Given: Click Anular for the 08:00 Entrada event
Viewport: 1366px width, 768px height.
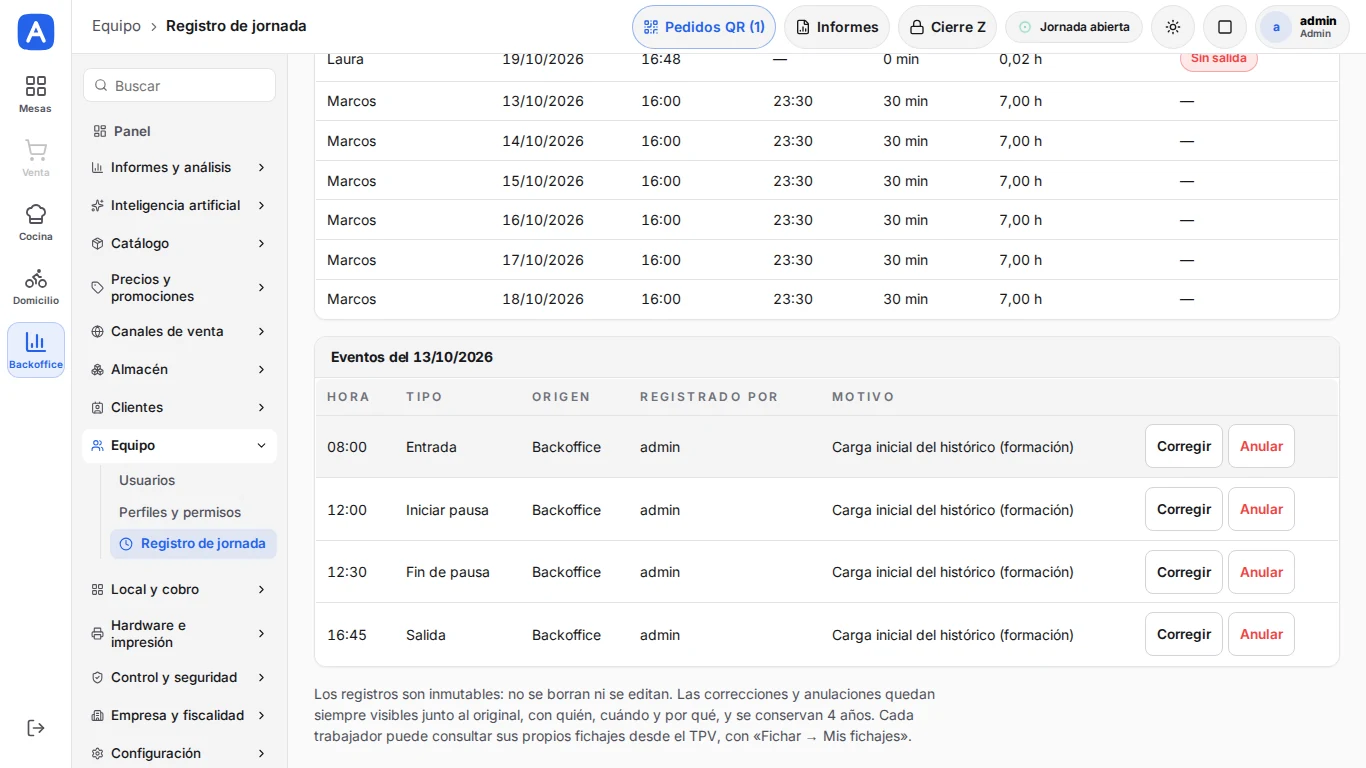Looking at the screenshot, I should click(1261, 446).
